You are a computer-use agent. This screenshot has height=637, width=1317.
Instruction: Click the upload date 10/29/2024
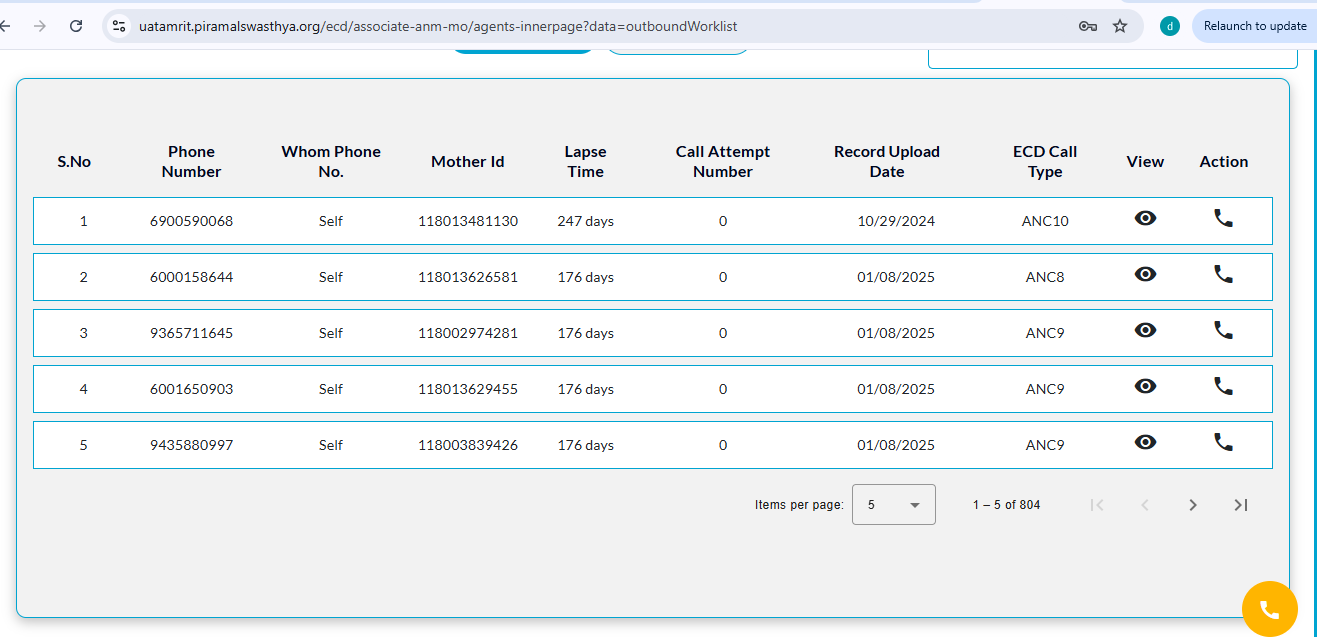click(896, 221)
